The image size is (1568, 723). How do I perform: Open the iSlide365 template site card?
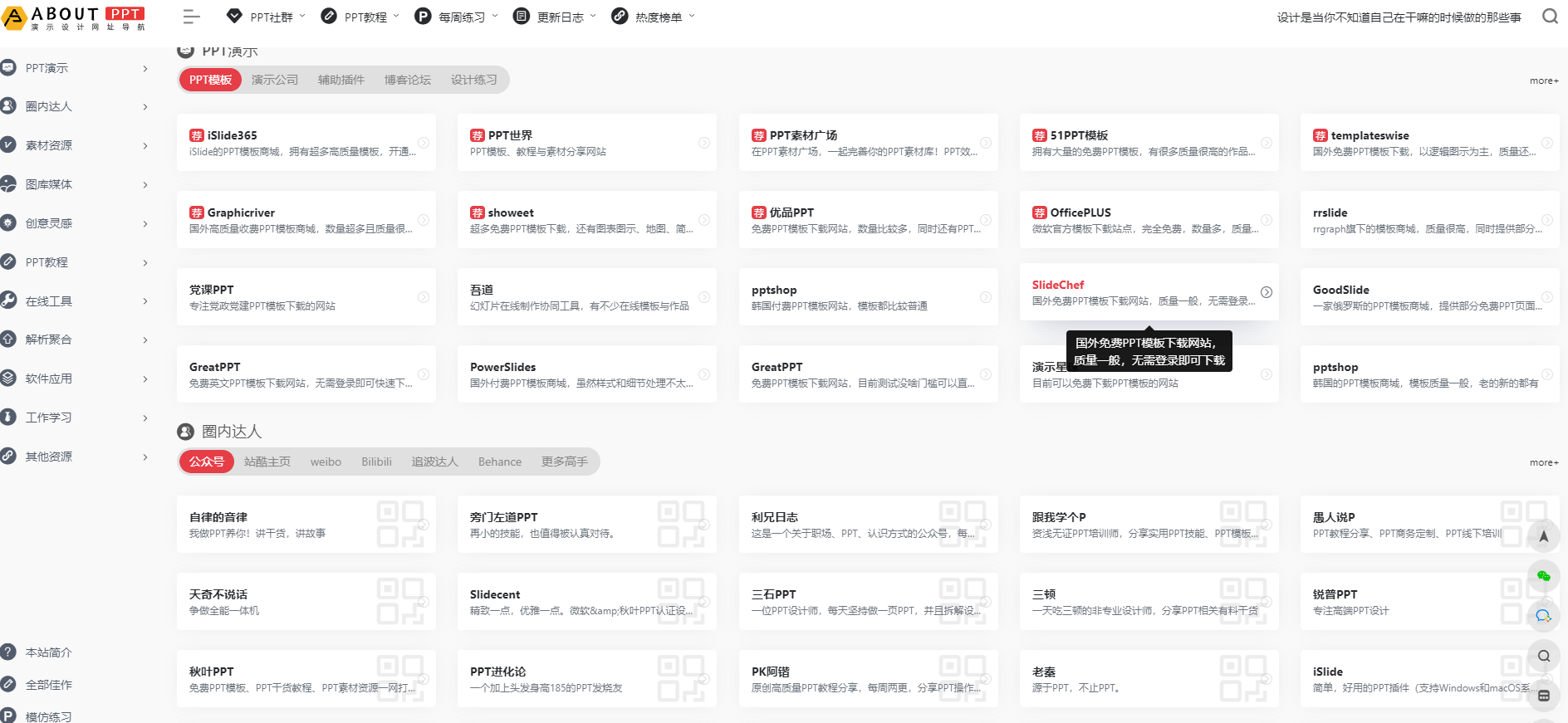306,143
